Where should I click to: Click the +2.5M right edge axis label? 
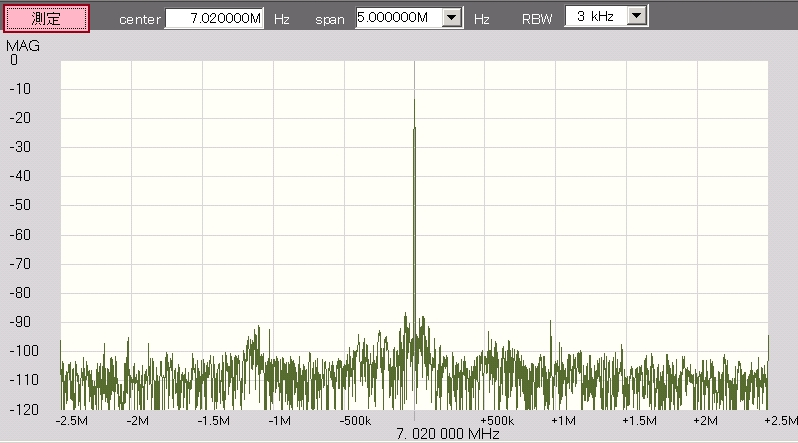[x=780, y=421]
